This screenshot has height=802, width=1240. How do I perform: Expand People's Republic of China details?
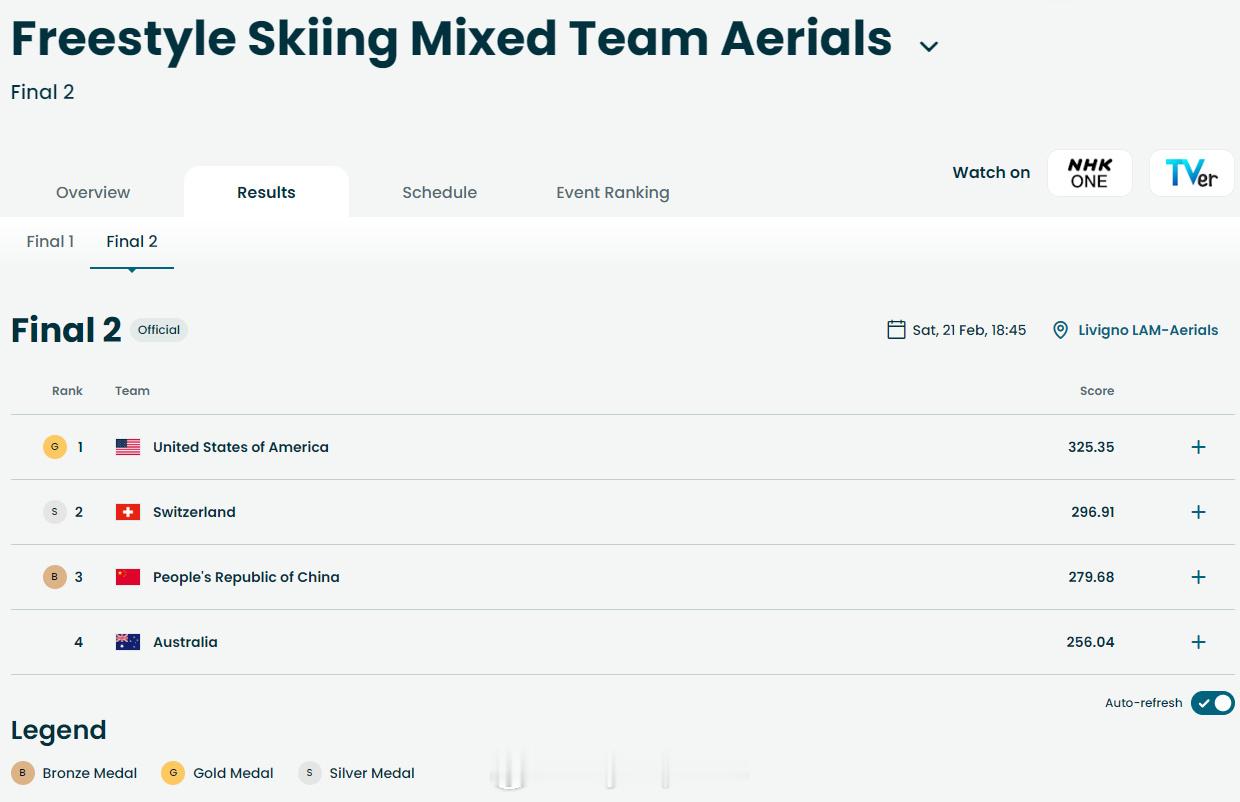[x=1198, y=577]
